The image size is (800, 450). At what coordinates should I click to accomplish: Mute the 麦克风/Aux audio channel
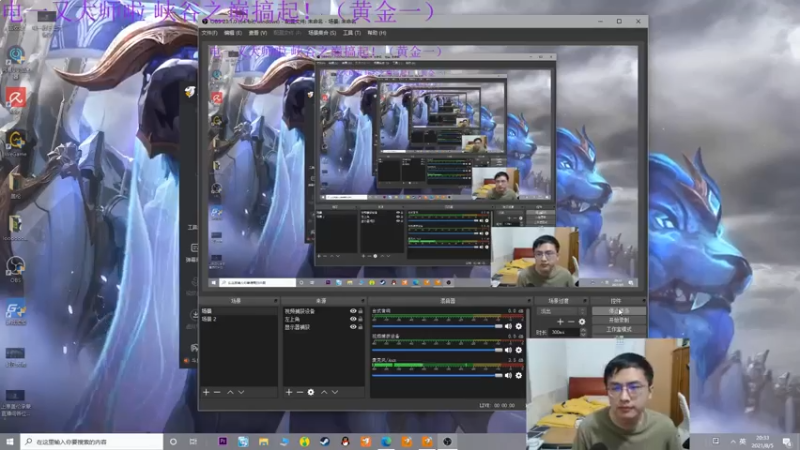(x=508, y=375)
